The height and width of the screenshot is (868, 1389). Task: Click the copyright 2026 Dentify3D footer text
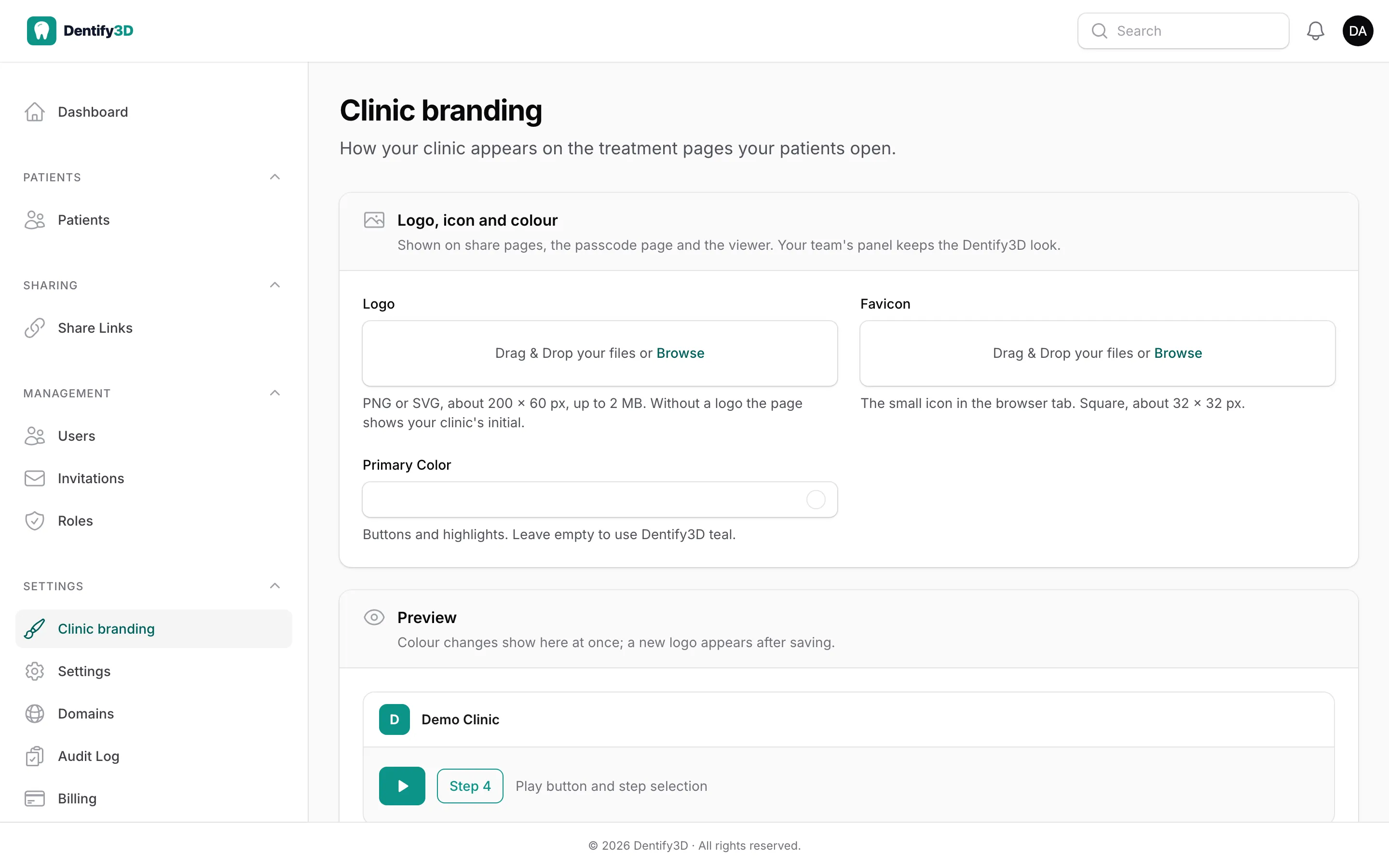(694, 846)
